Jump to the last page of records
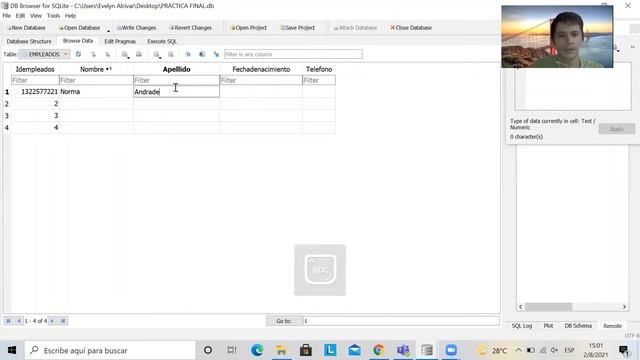The width and height of the screenshot is (640, 360). tap(63, 321)
